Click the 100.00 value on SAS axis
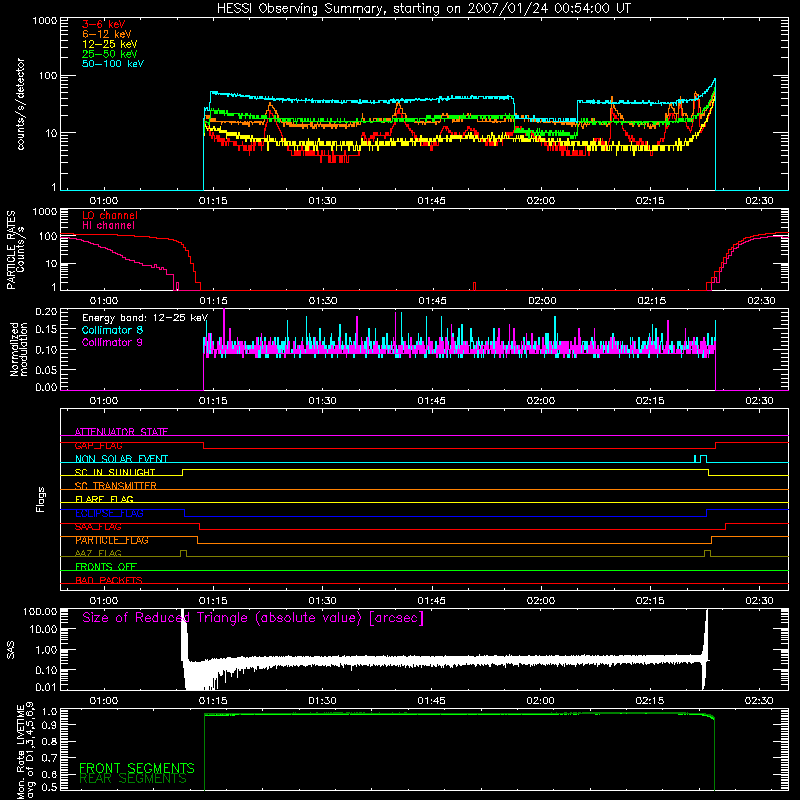800x800 pixels. 40,611
